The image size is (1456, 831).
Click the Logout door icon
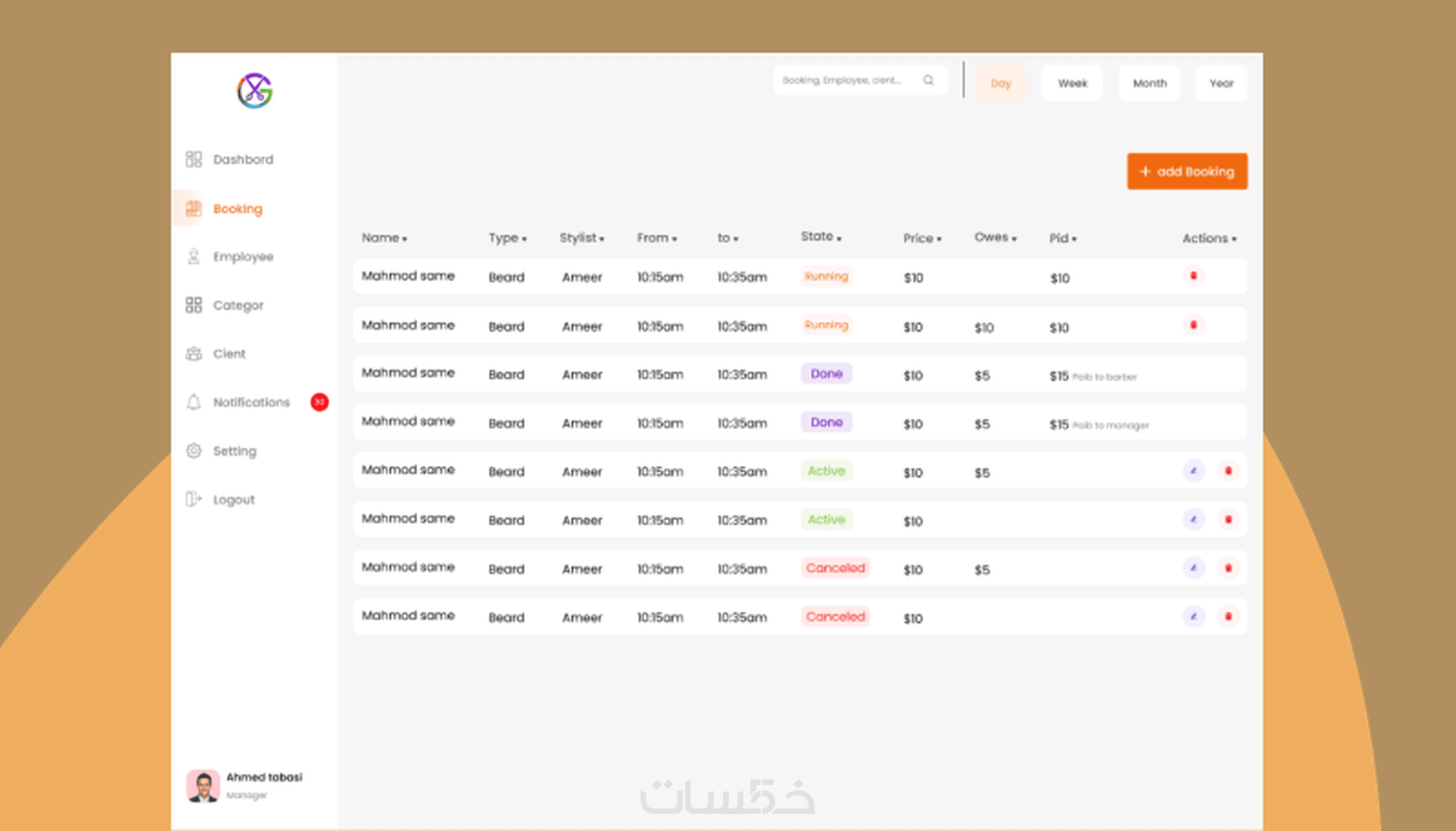pyautogui.click(x=194, y=499)
